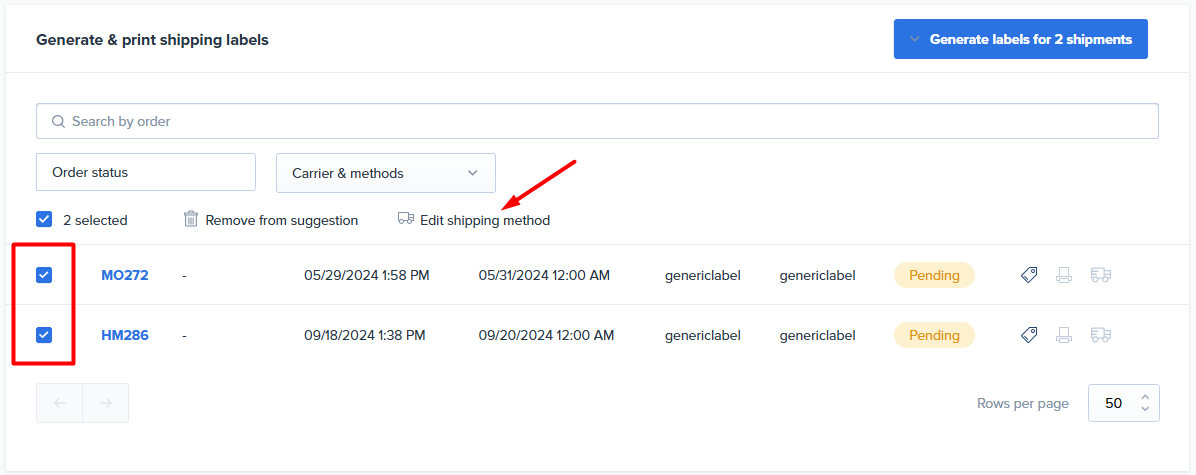The width and height of the screenshot is (1196, 475).
Task: Open the Rows per page selector
Action: [1123, 403]
